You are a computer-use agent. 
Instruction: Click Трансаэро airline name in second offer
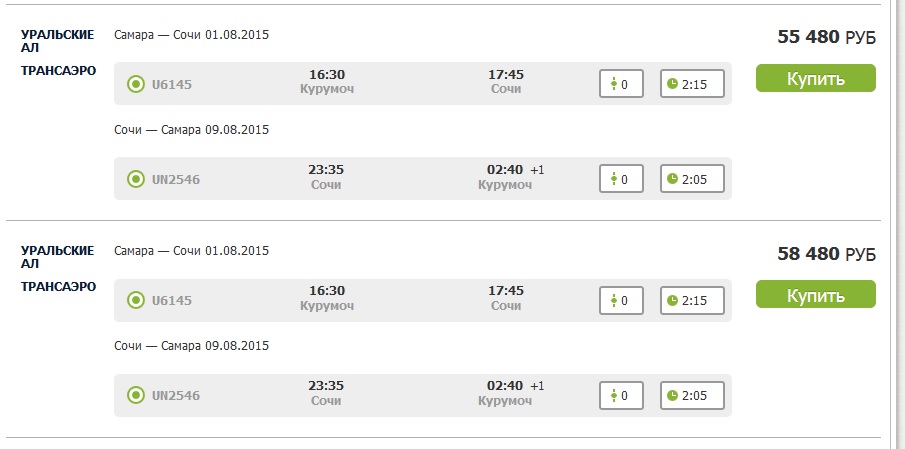58,287
